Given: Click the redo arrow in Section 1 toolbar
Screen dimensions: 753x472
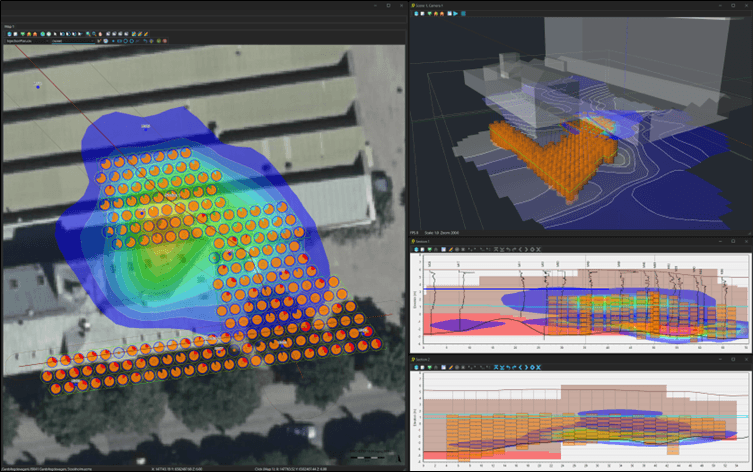Looking at the screenshot, I should pyautogui.click(x=514, y=249).
